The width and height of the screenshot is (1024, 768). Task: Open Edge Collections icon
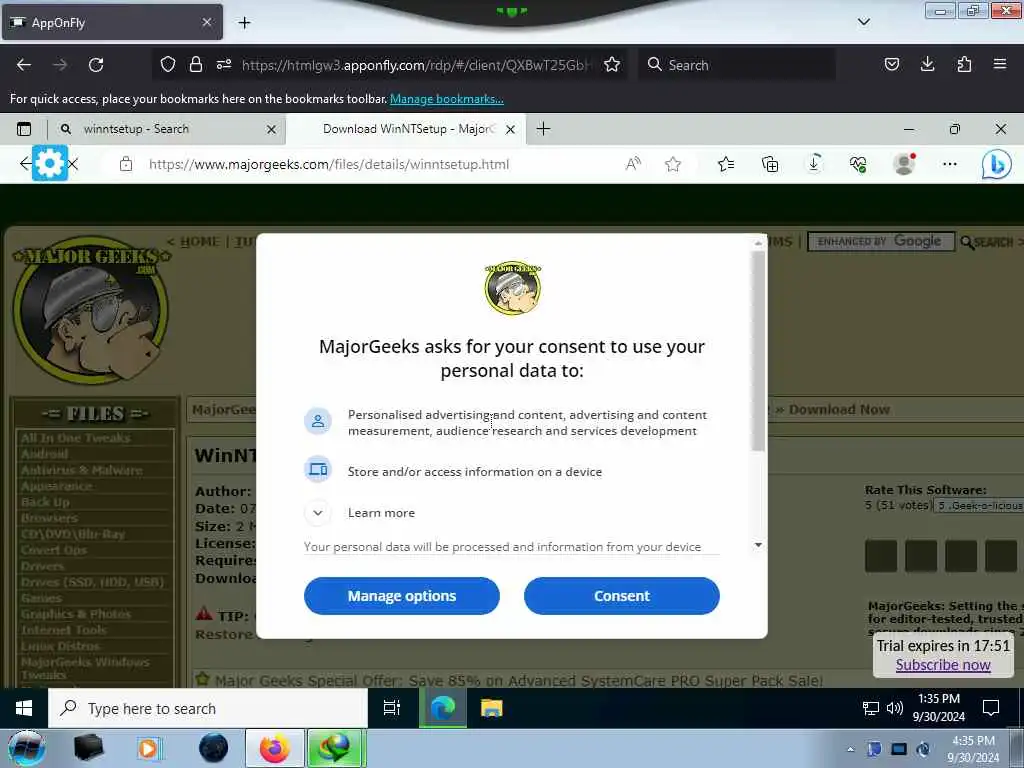pyautogui.click(x=770, y=164)
